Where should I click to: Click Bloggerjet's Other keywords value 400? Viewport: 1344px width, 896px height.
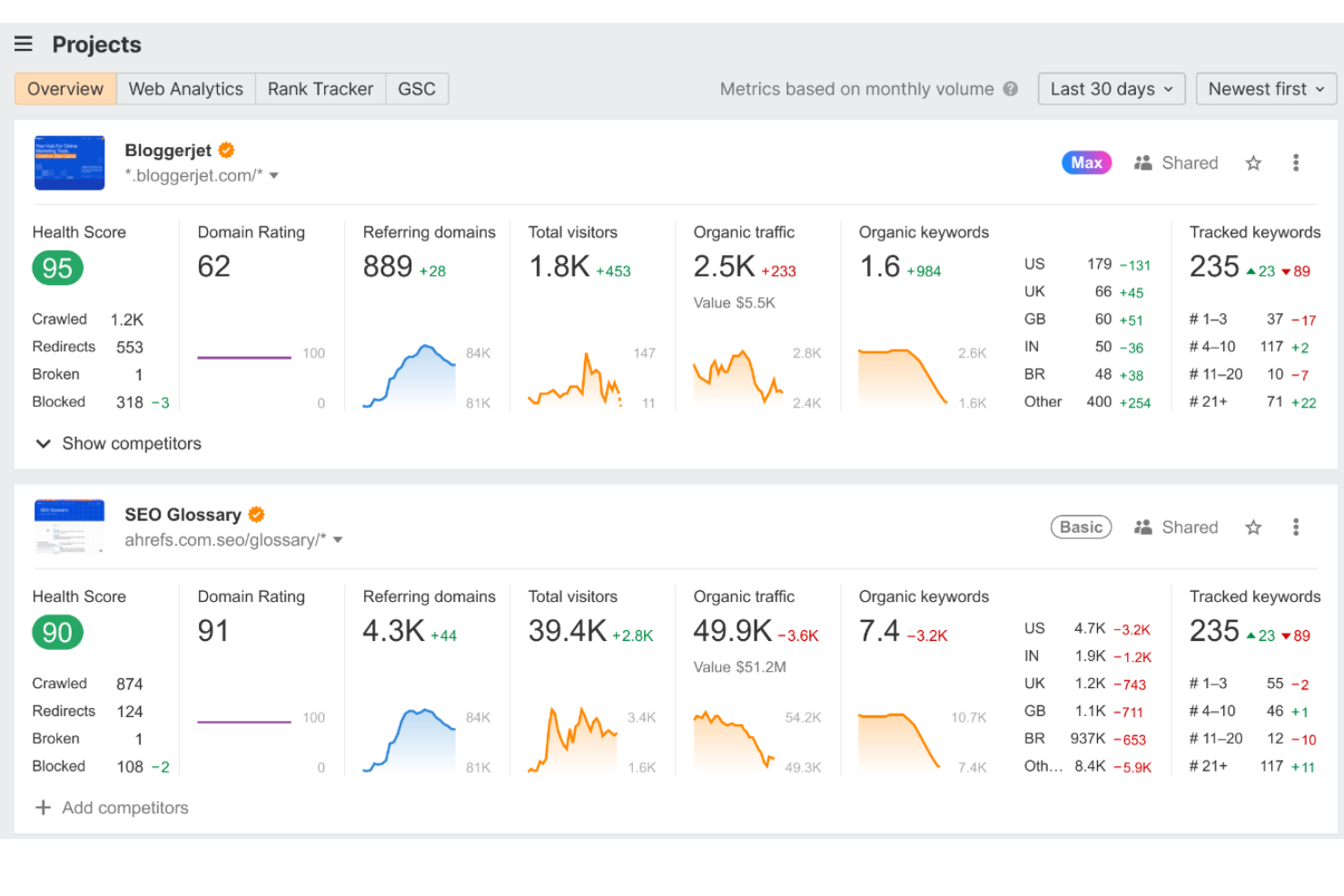1099,402
